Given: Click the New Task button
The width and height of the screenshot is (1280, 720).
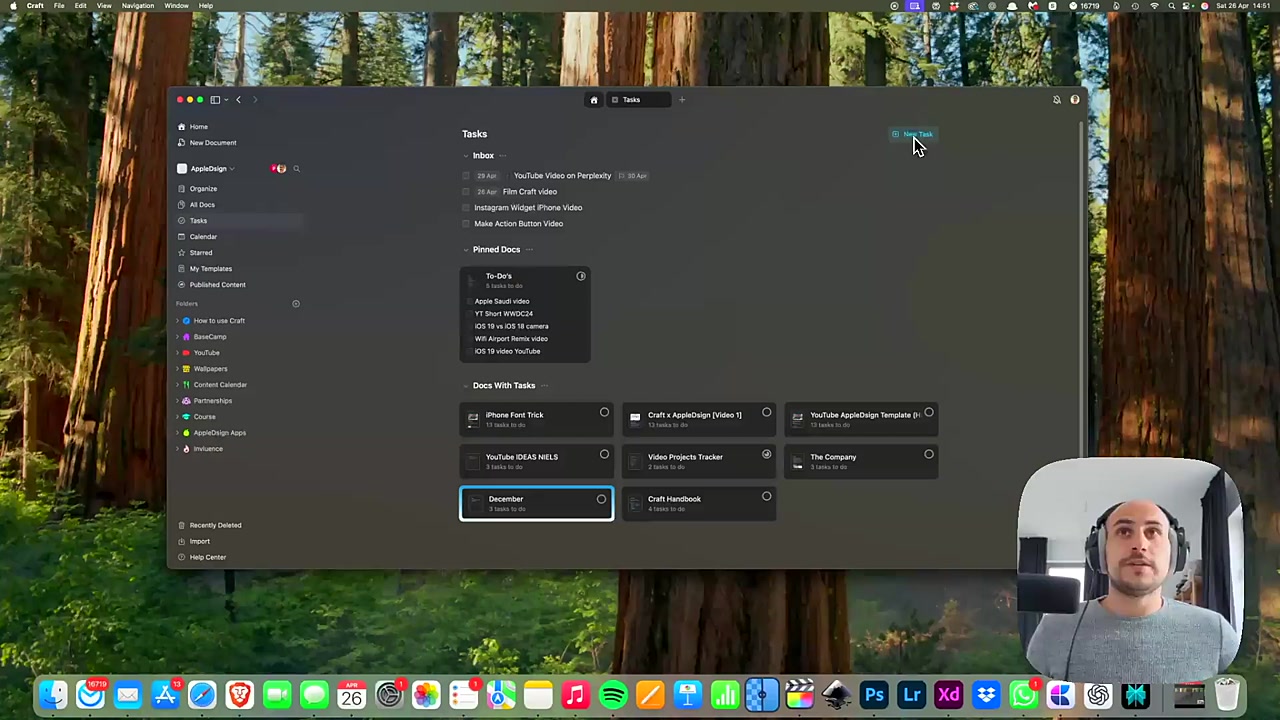Looking at the screenshot, I should tap(912, 134).
